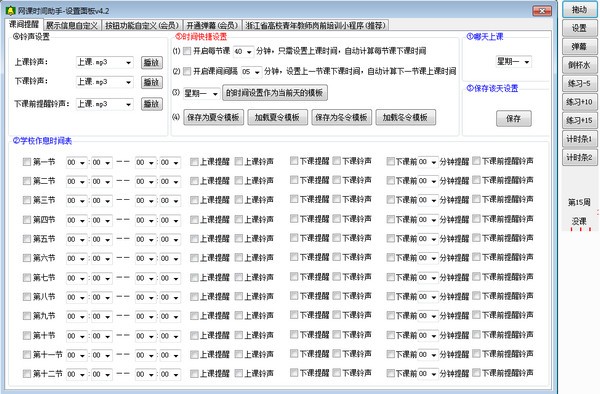Screen dimensions: 600x394
Task: Click 加载夏令模板 button
Action: [277, 117]
